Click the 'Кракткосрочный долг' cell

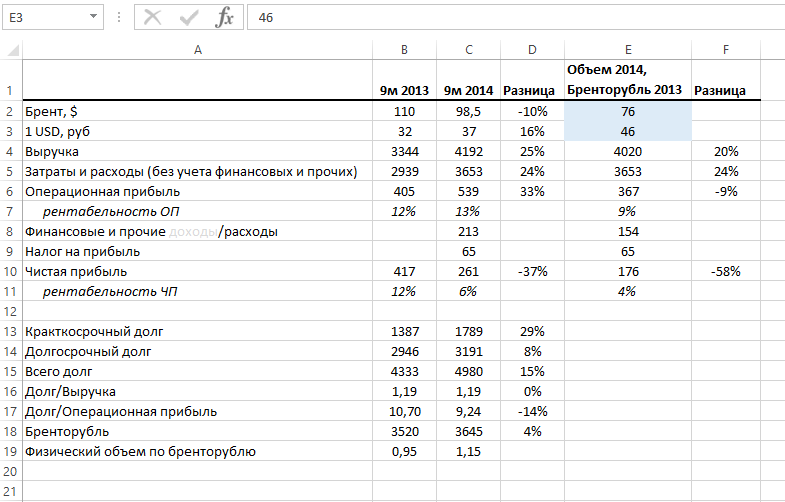tap(198, 331)
